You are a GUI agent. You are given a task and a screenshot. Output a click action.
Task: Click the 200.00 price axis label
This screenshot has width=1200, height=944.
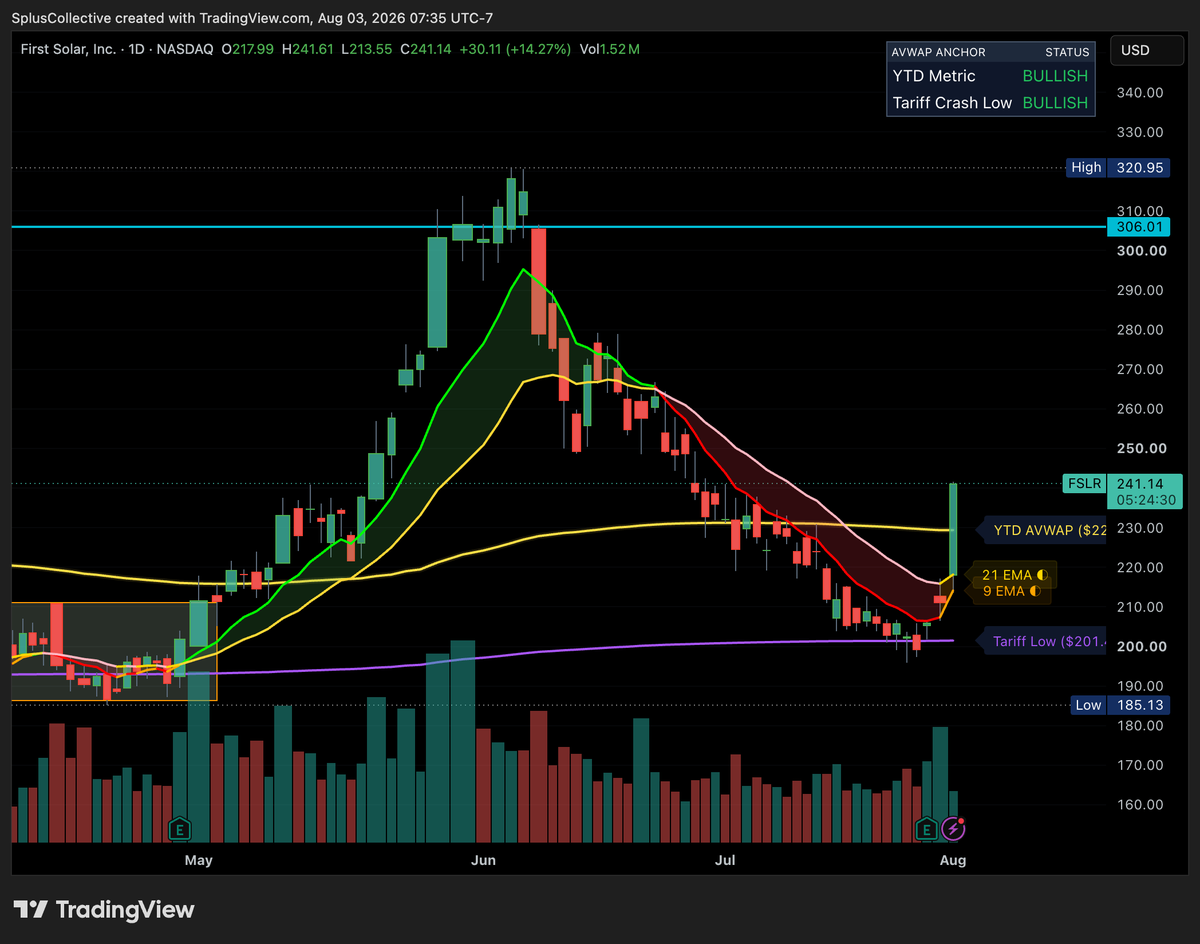[1141, 647]
